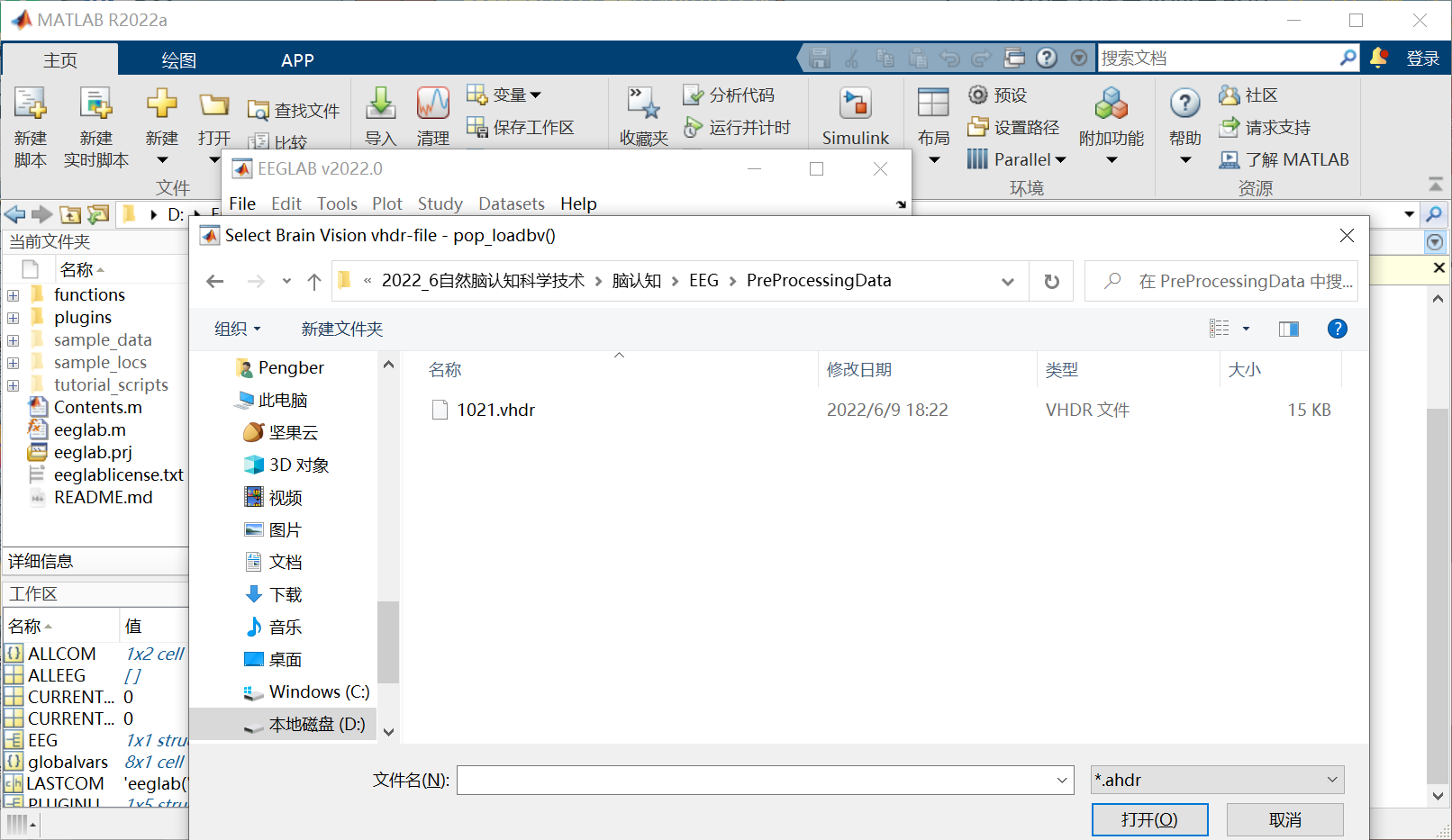
Task: Open the view options dropdown arrow
Action: click(x=1247, y=329)
